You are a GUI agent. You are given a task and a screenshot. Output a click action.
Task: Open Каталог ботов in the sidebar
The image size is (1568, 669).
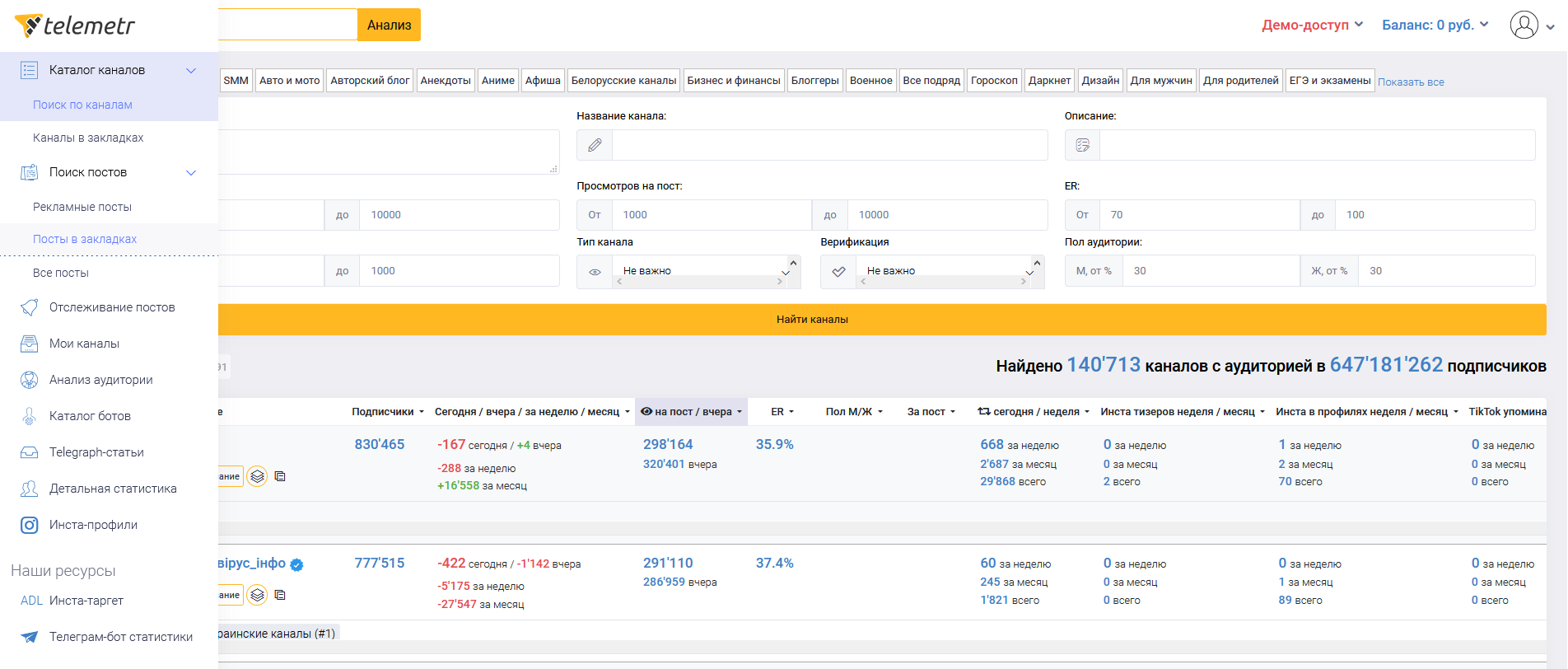[x=90, y=416]
